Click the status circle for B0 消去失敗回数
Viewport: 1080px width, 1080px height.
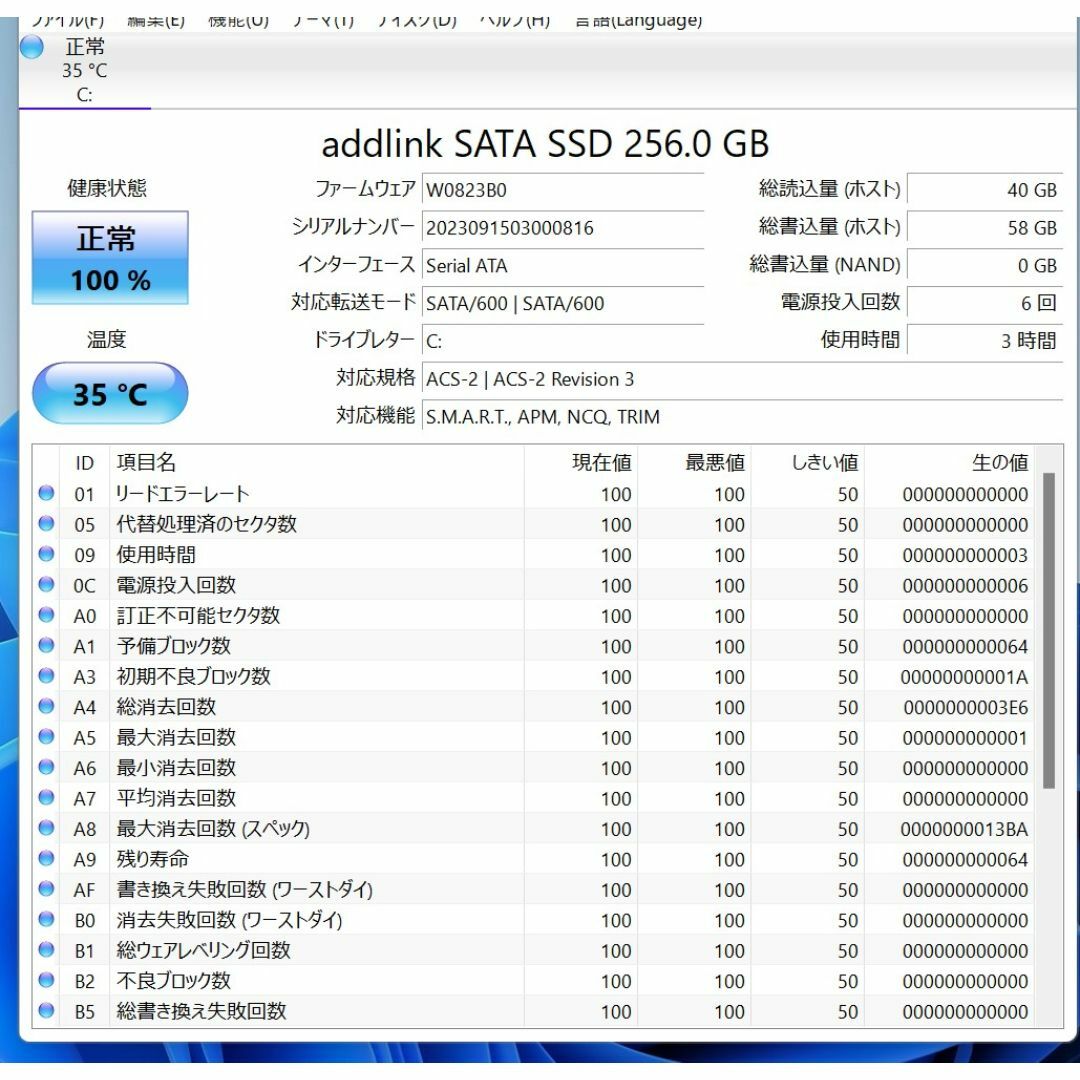tap(46, 919)
